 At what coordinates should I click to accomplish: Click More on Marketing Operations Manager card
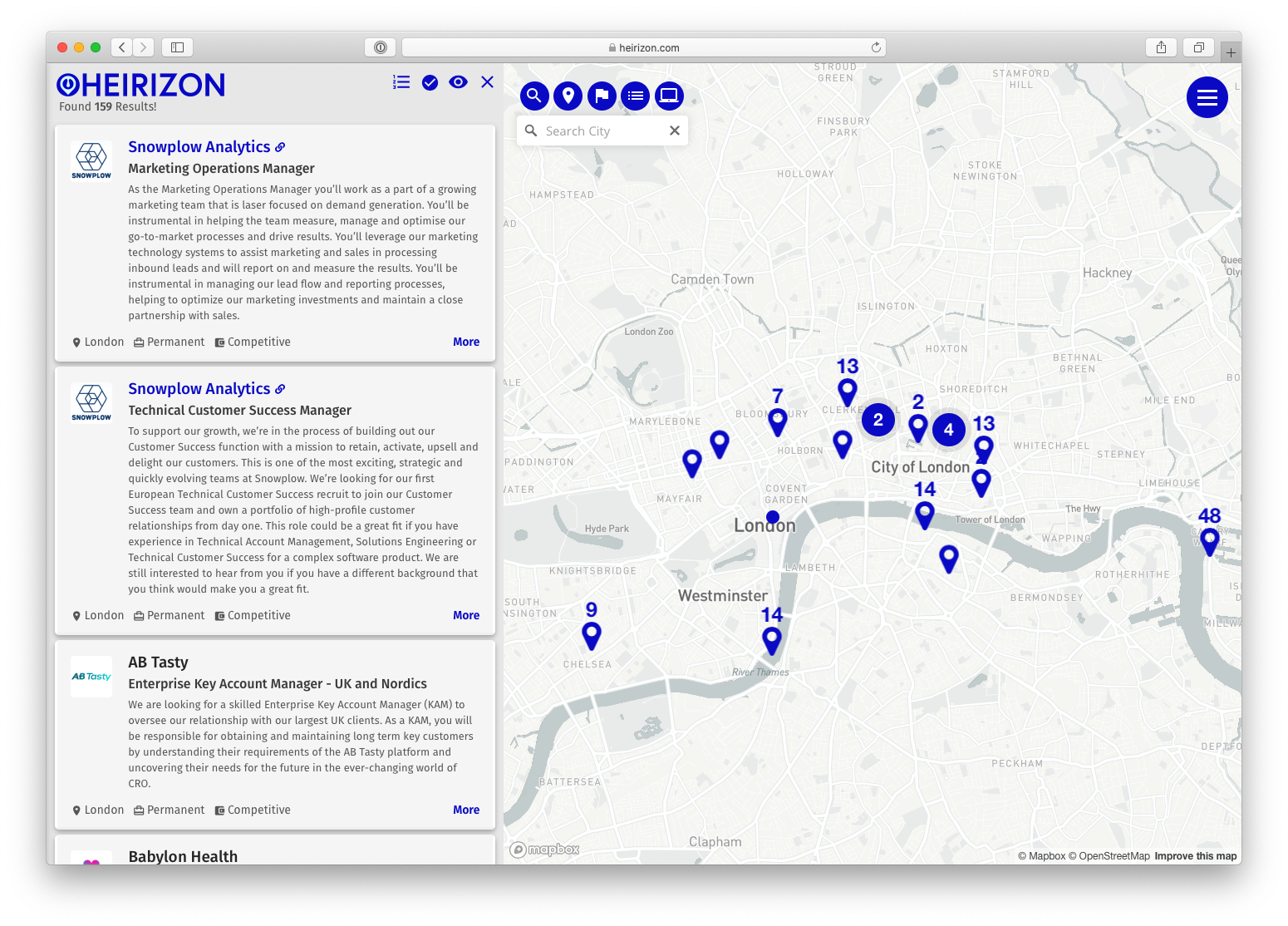[x=466, y=342]
